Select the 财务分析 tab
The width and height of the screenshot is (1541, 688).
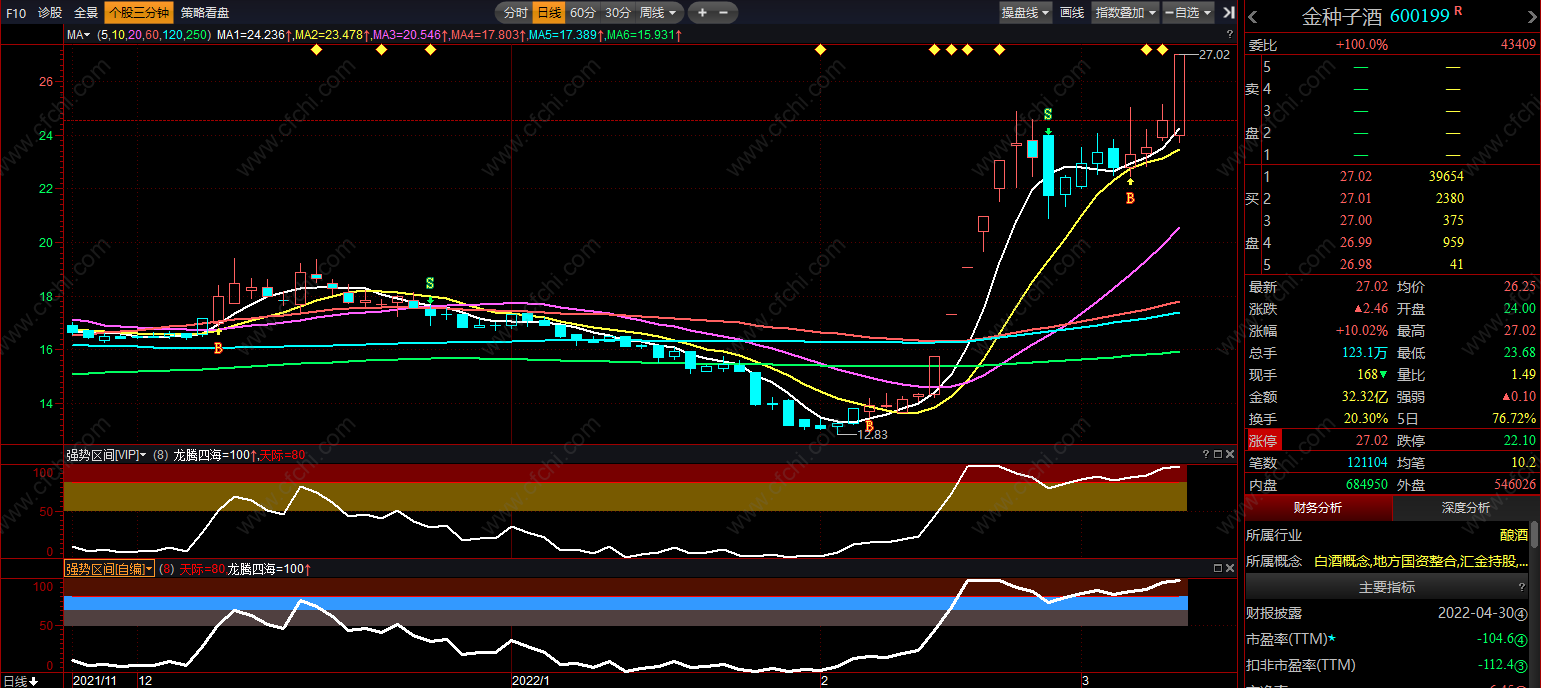(1317, 508)
